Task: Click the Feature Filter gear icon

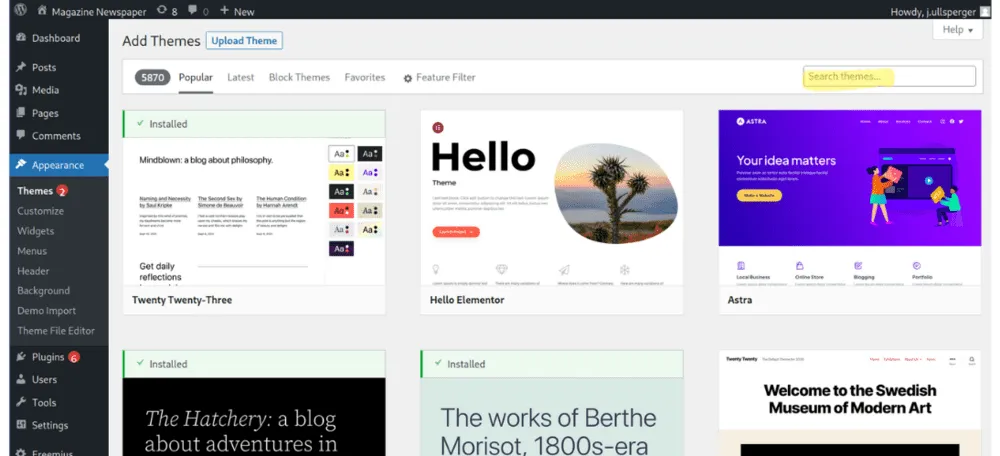Action: (408, 78)
